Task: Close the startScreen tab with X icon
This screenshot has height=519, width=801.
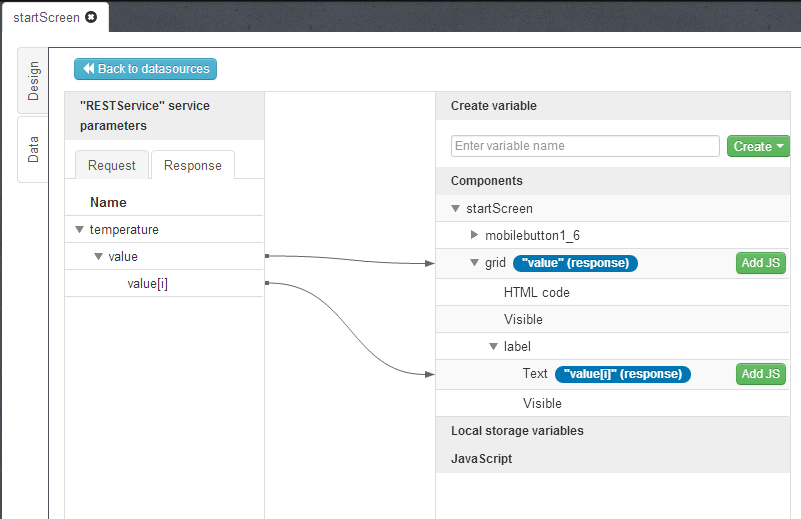Action: click(92, 18)
